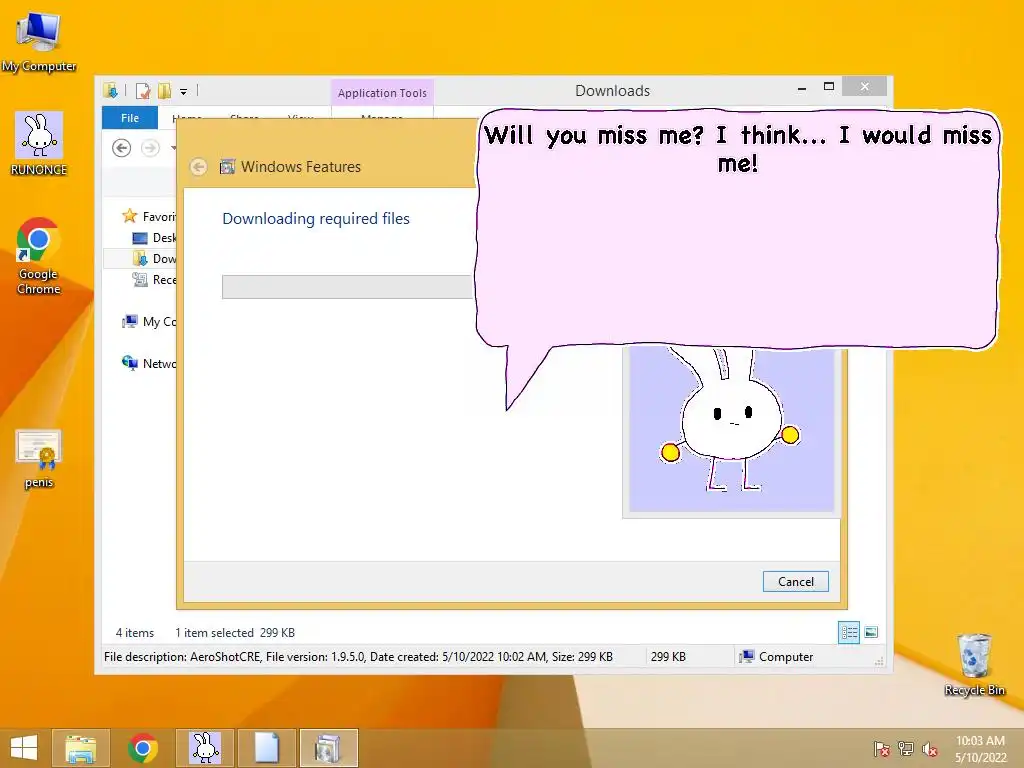
Task: Select the Windows Features taskbar item
Action: point(328,748)
